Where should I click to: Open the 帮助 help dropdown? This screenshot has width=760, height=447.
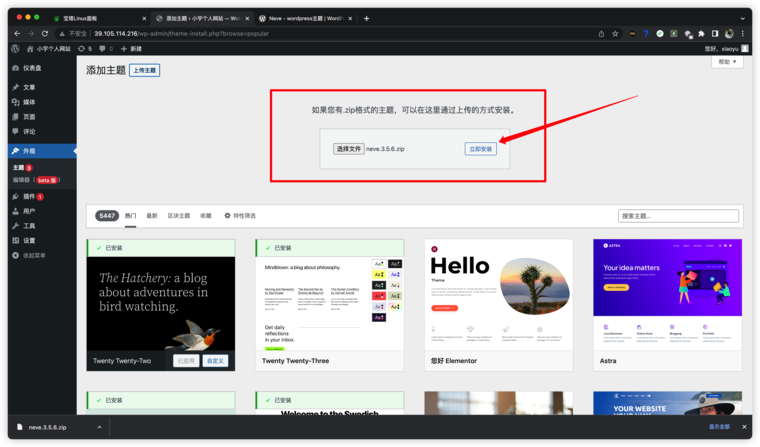pyautogui.click(x=727, y=62)
